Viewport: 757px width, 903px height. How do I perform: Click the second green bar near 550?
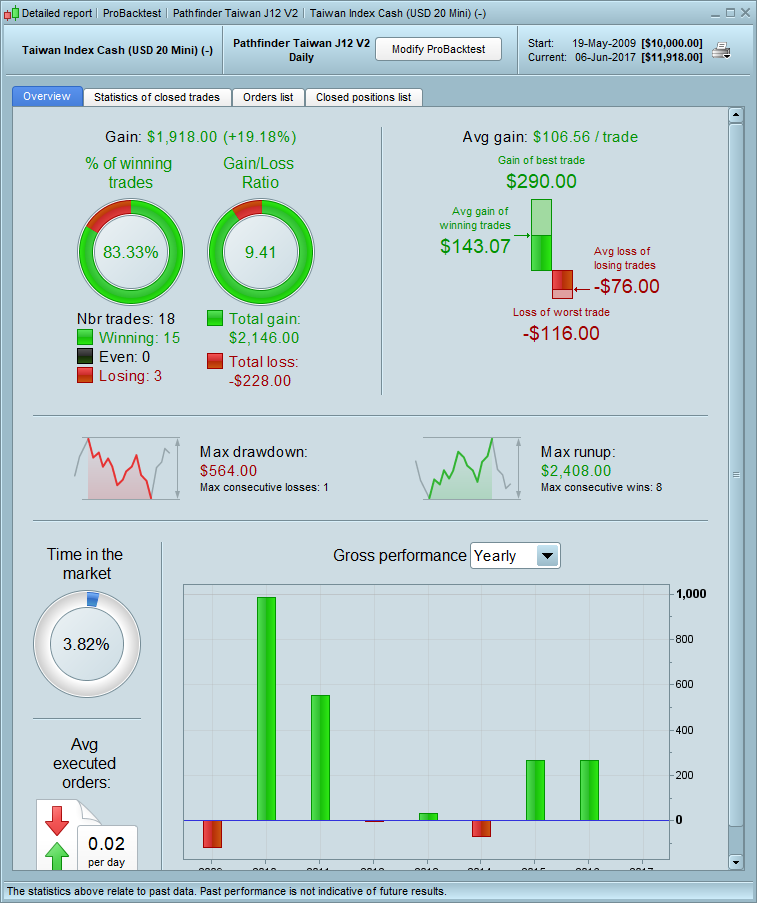pyautogui.click(x=320, y=758)
